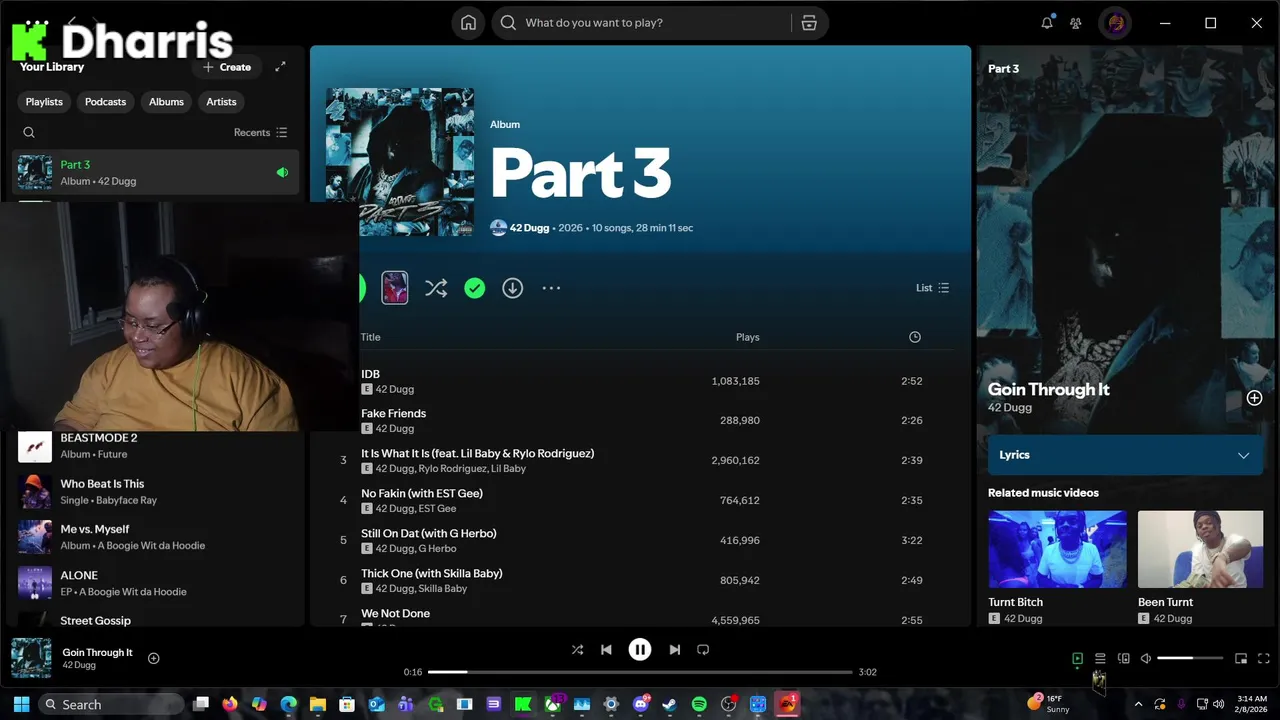The height and width of the screenshot is (720, 1280).
Task: Open more options for Part 3 album
Action: (x=551, y=288)
